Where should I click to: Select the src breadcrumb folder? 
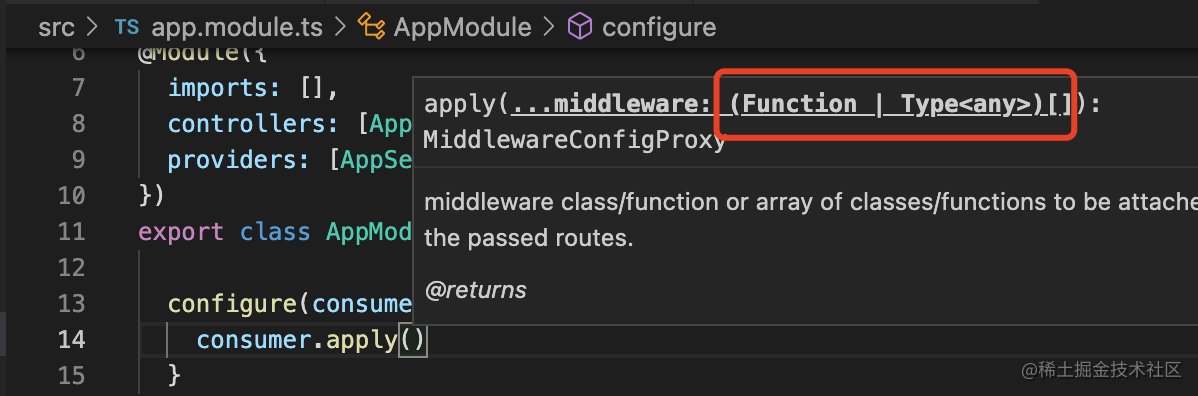(x=57, y=28)
